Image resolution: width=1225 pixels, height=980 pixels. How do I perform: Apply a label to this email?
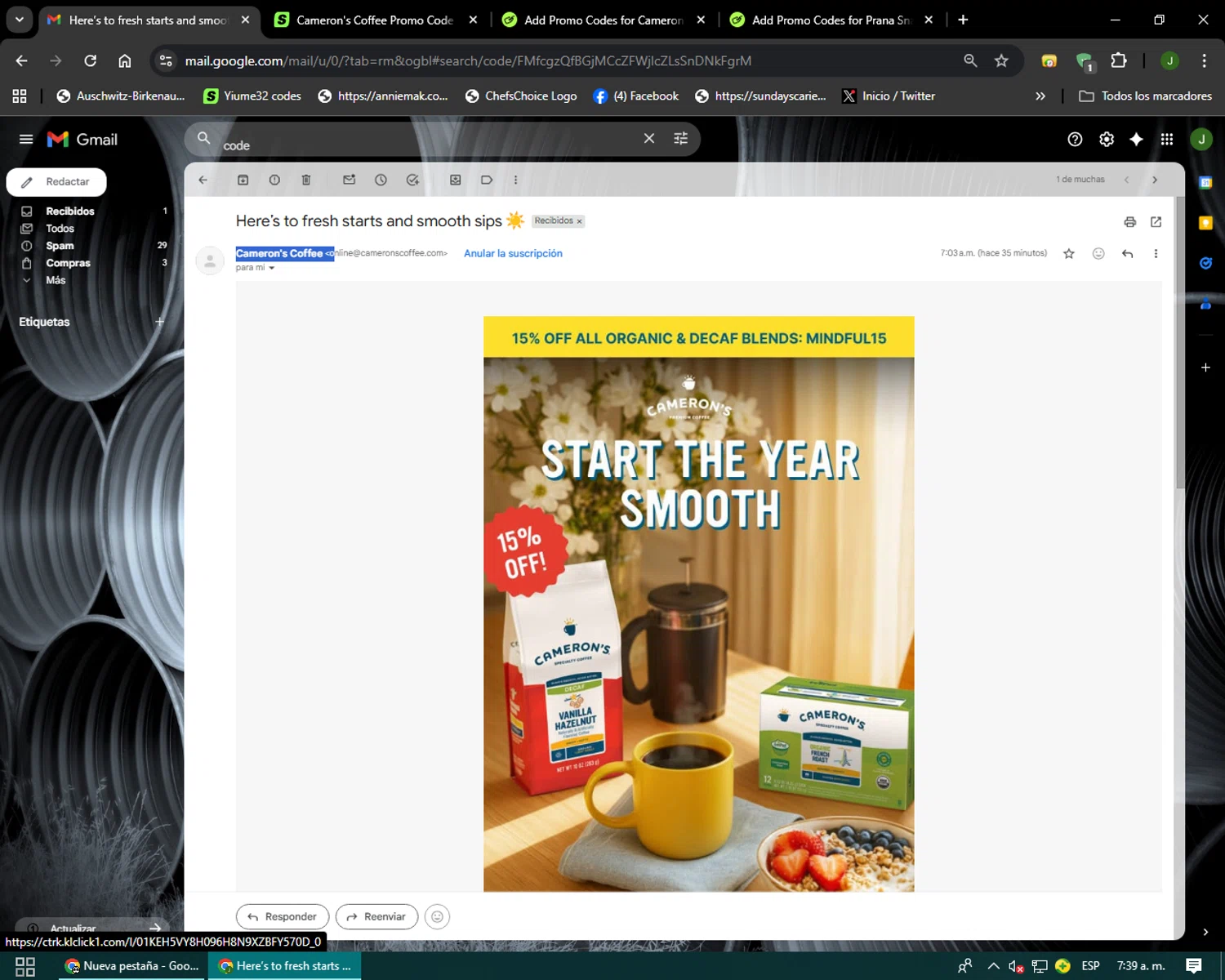tap(487, 180)
